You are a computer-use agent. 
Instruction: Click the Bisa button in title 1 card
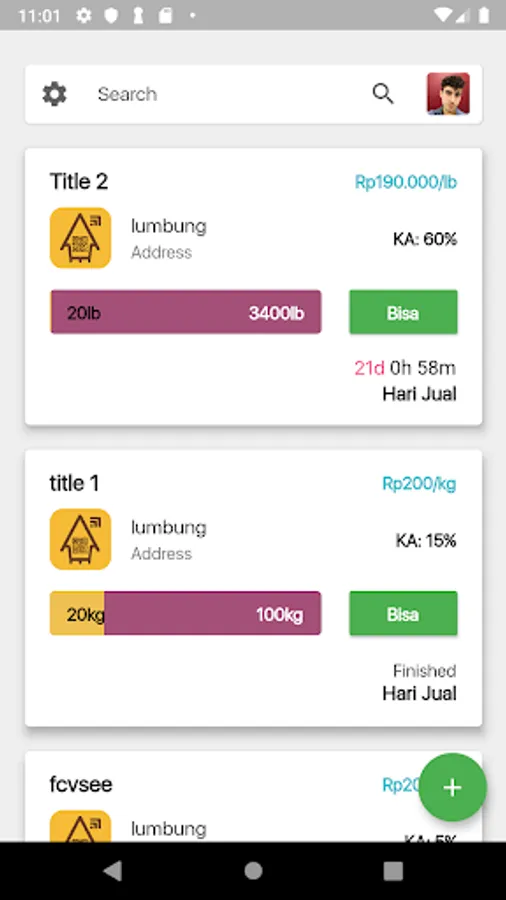(x=403, y=614)
